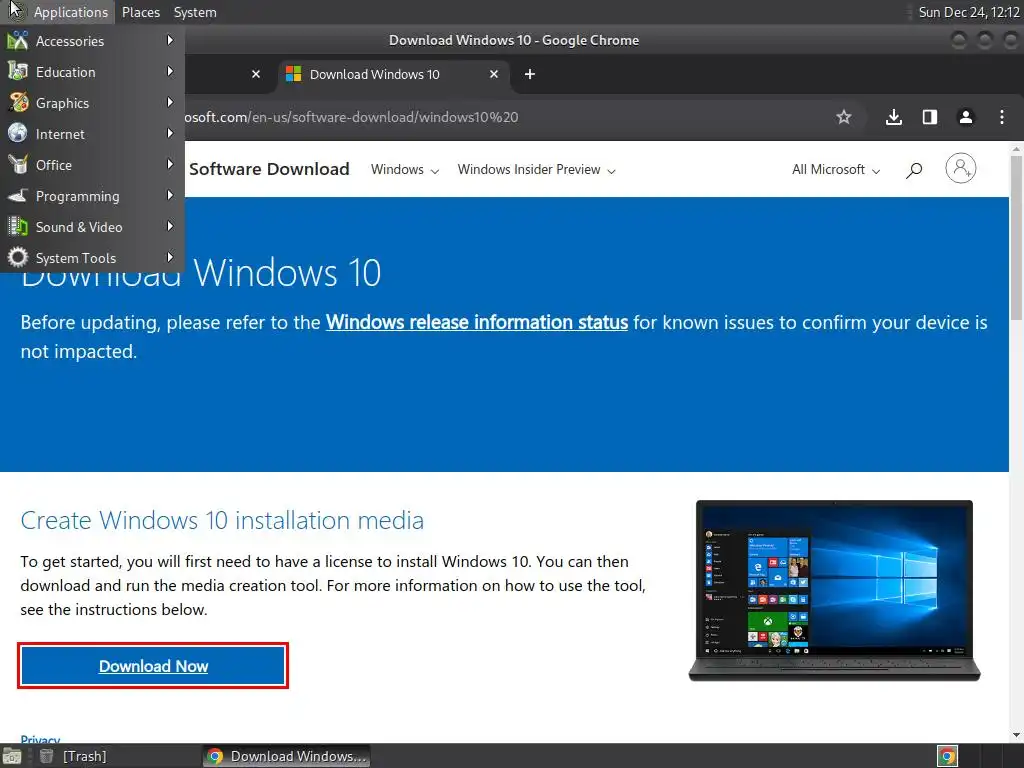Expand the Accessories submenu arrow
1024x768 pixels.
pyautogui.click(x=170, y=40)
